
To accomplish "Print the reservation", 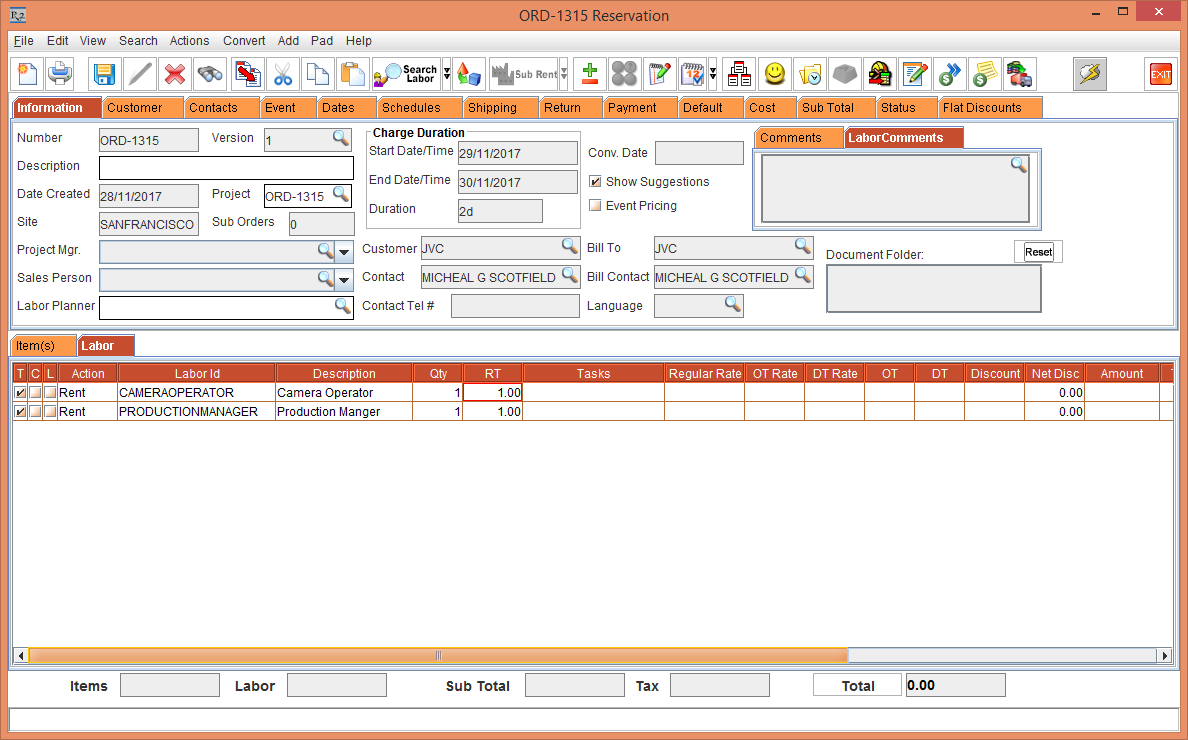I will point(59,73).
